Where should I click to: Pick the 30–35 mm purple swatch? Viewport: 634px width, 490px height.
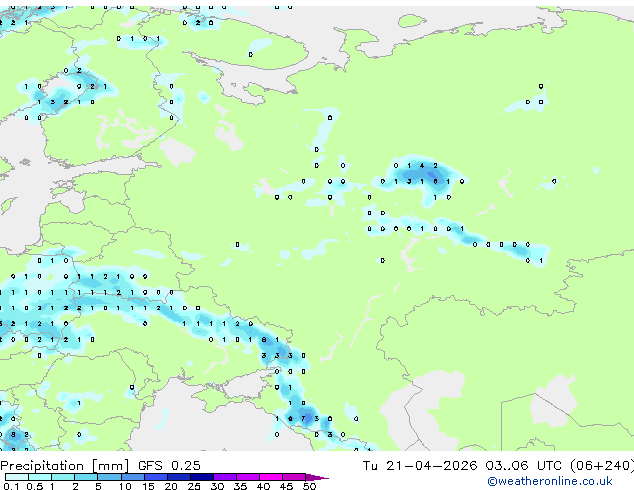click(224, 477)
